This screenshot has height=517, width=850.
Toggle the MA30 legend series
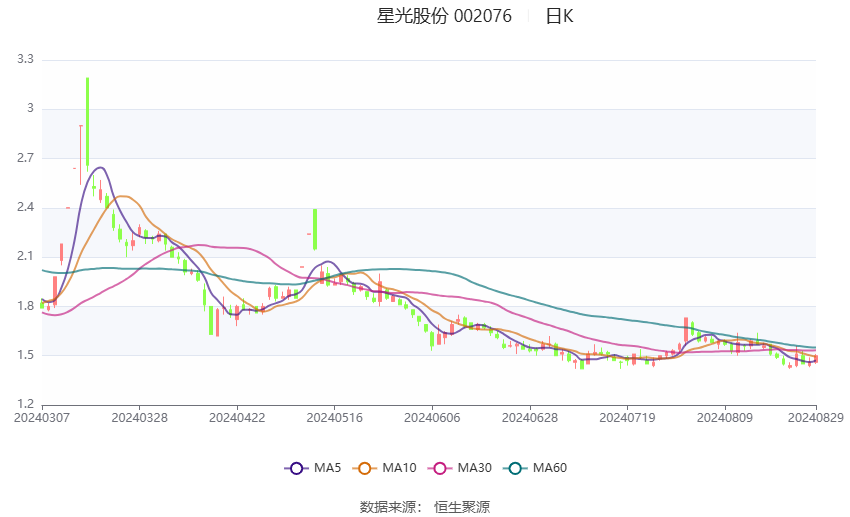pyautogui.click(x=460, y=468)
